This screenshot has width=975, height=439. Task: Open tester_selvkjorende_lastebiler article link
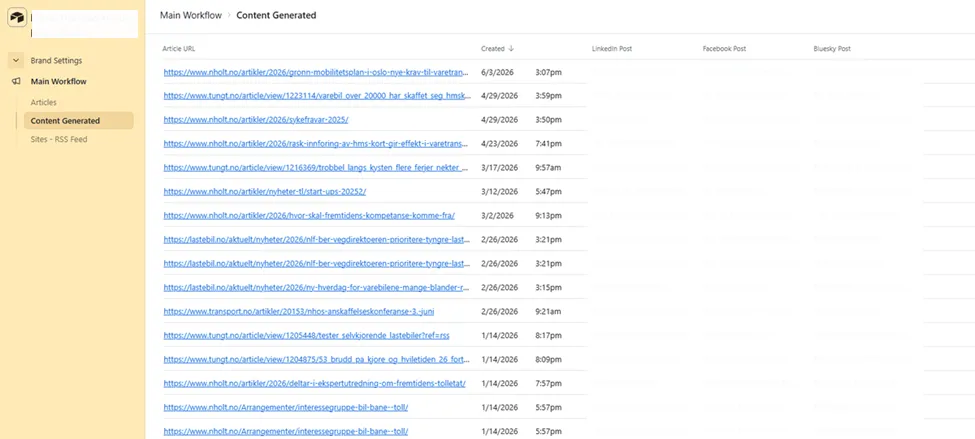(x=307, y=336)
